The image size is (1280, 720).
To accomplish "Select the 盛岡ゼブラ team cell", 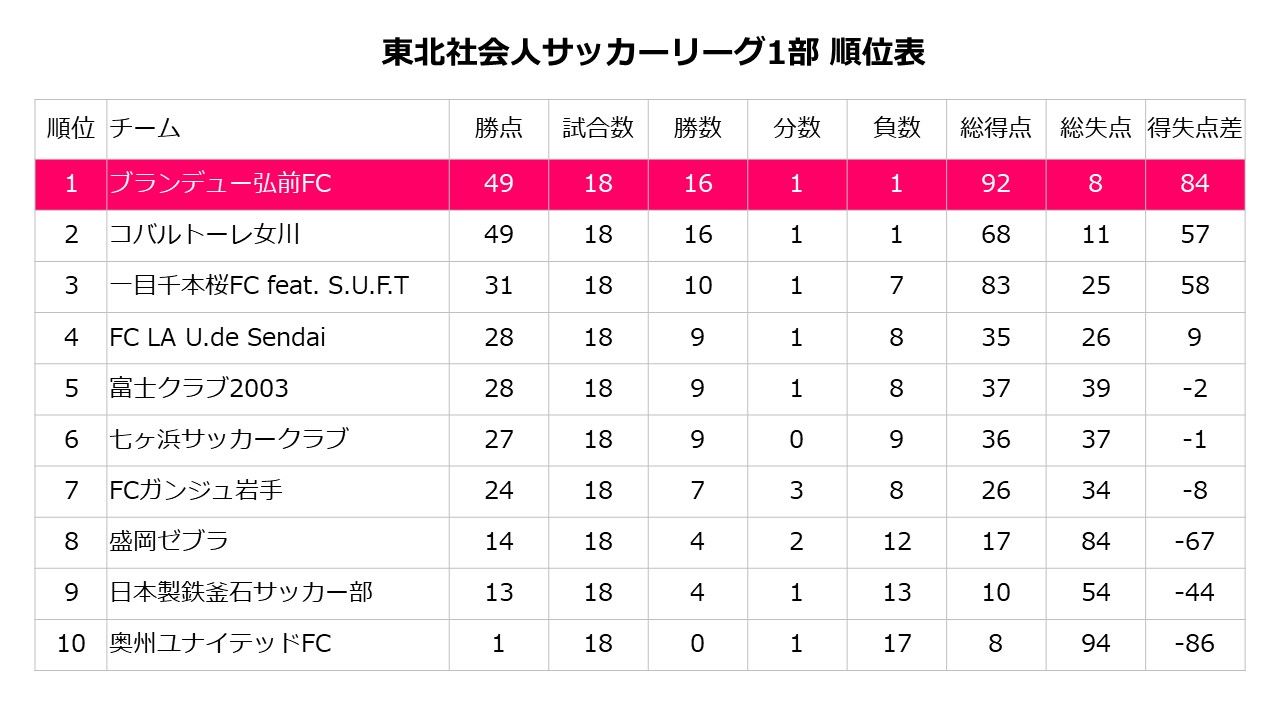I will (x=169, y=541).
